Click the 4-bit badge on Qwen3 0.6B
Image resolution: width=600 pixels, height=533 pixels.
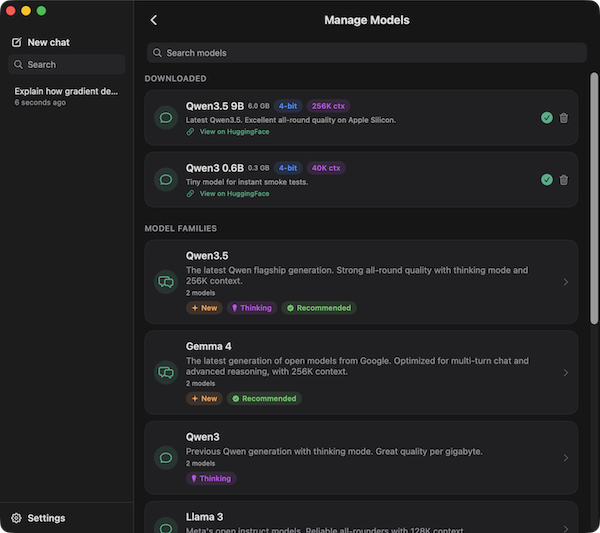pos(288,168)
